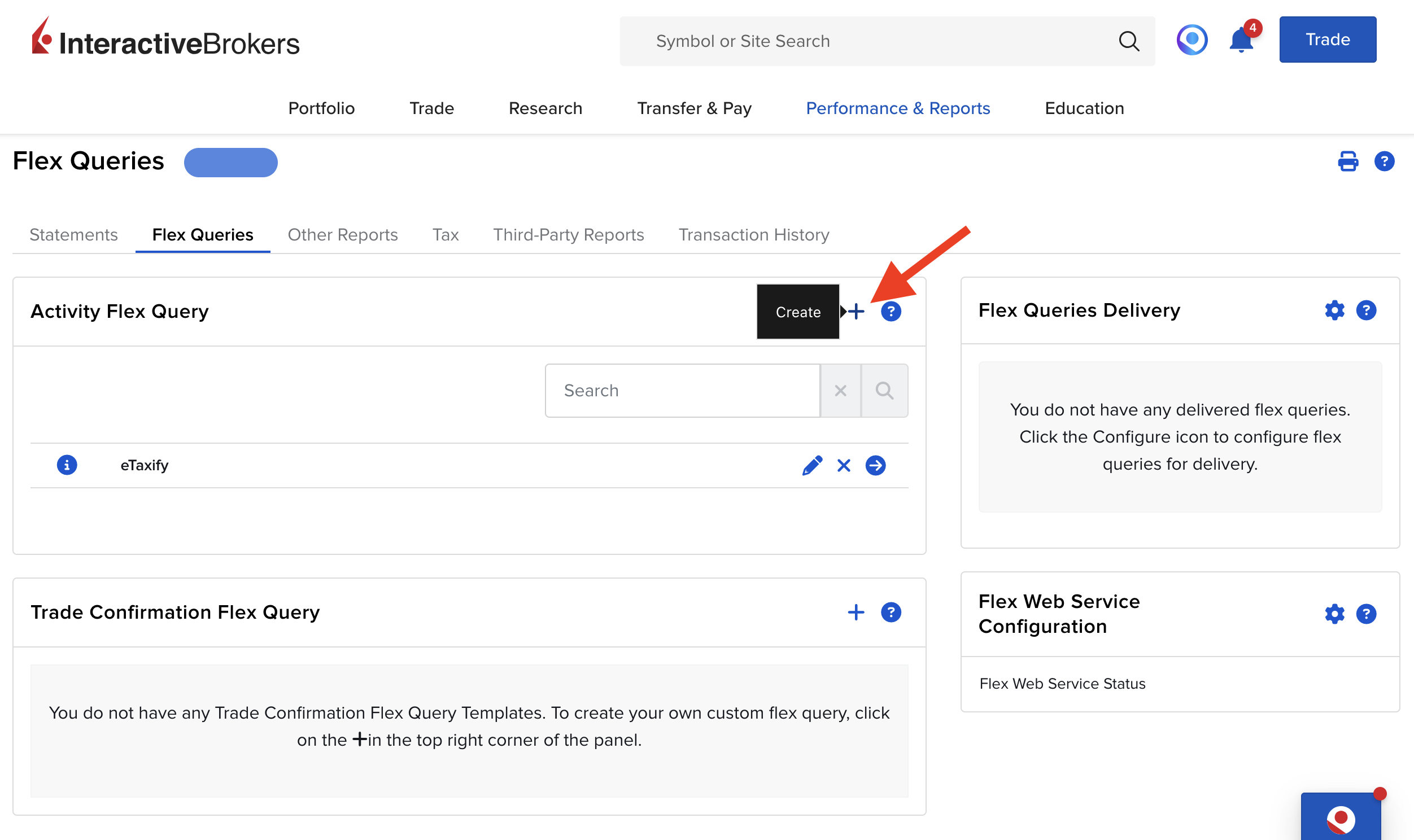Click the Activity Flex Query panel title

click(120, 311)
